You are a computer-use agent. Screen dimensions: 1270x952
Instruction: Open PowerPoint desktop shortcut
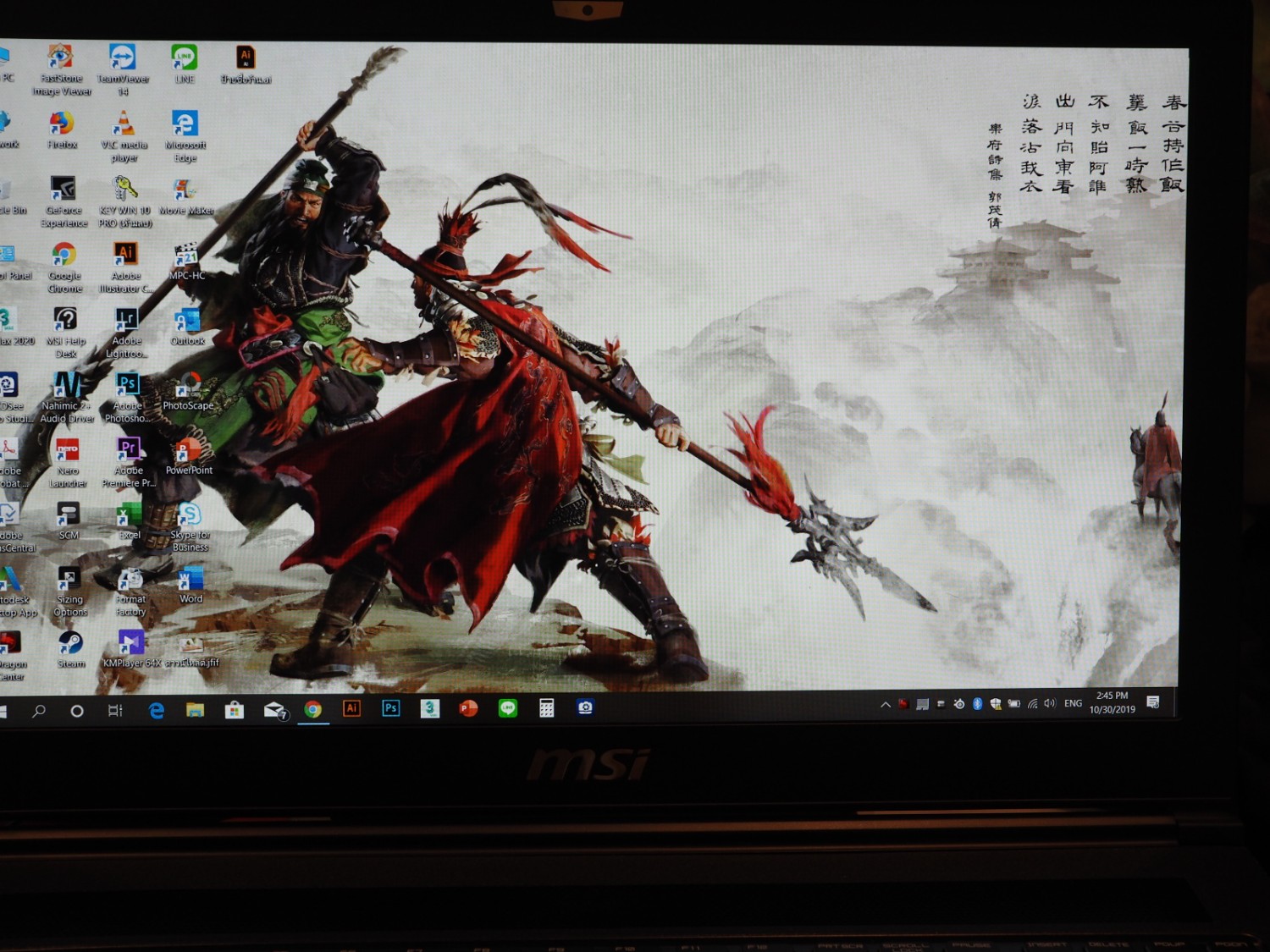point(189,455)
